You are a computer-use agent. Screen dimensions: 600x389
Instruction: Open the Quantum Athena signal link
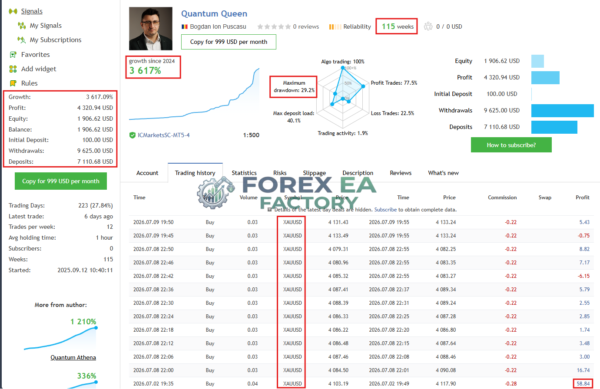tap(73, 358)
